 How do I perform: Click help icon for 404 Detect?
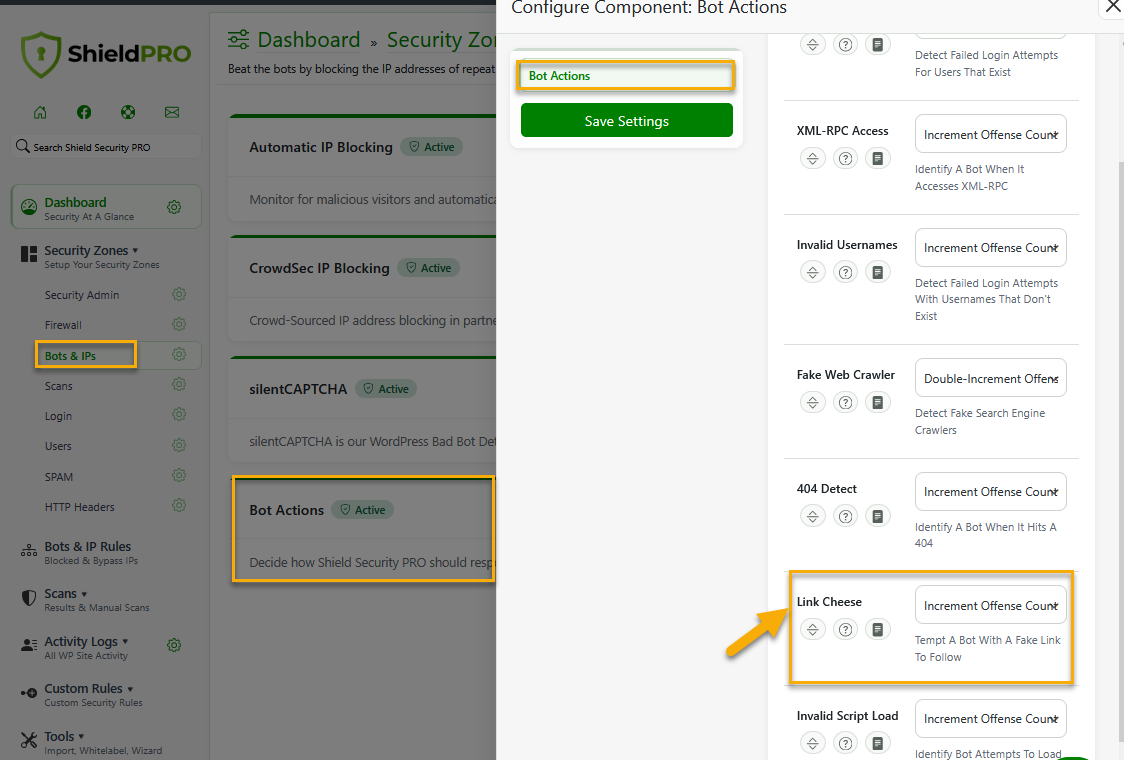click(845, 516)
